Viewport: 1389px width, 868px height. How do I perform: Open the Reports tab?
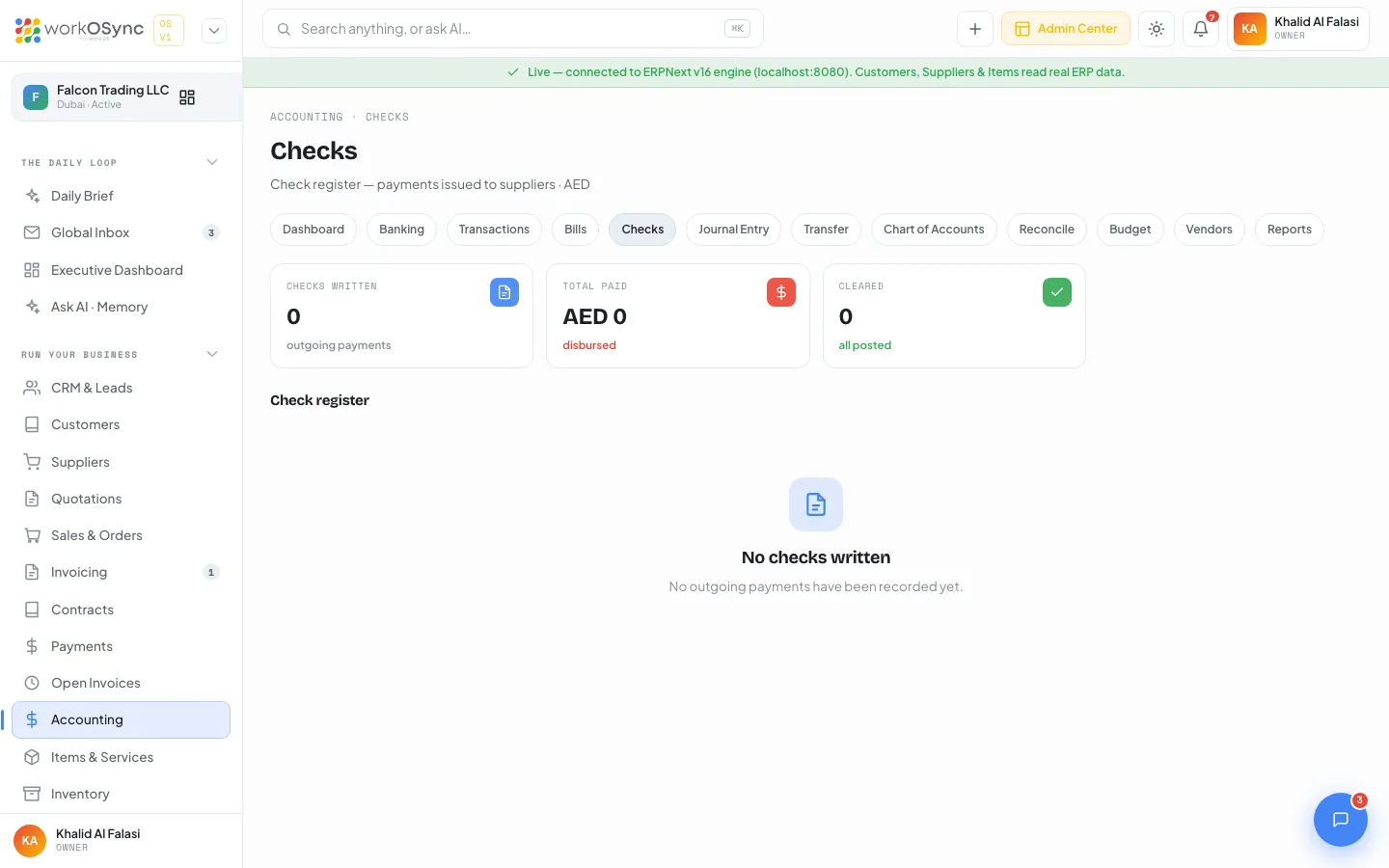[1290, 230]
